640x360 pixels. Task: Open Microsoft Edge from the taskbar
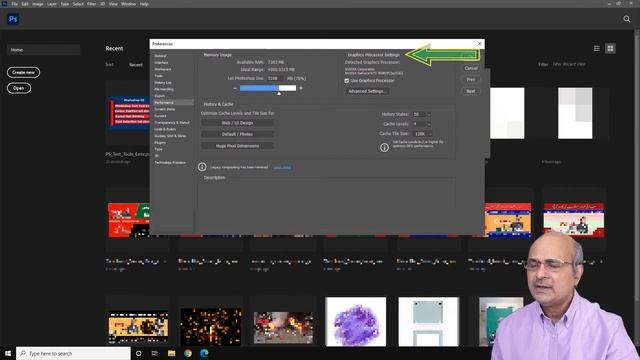point(204,353)
